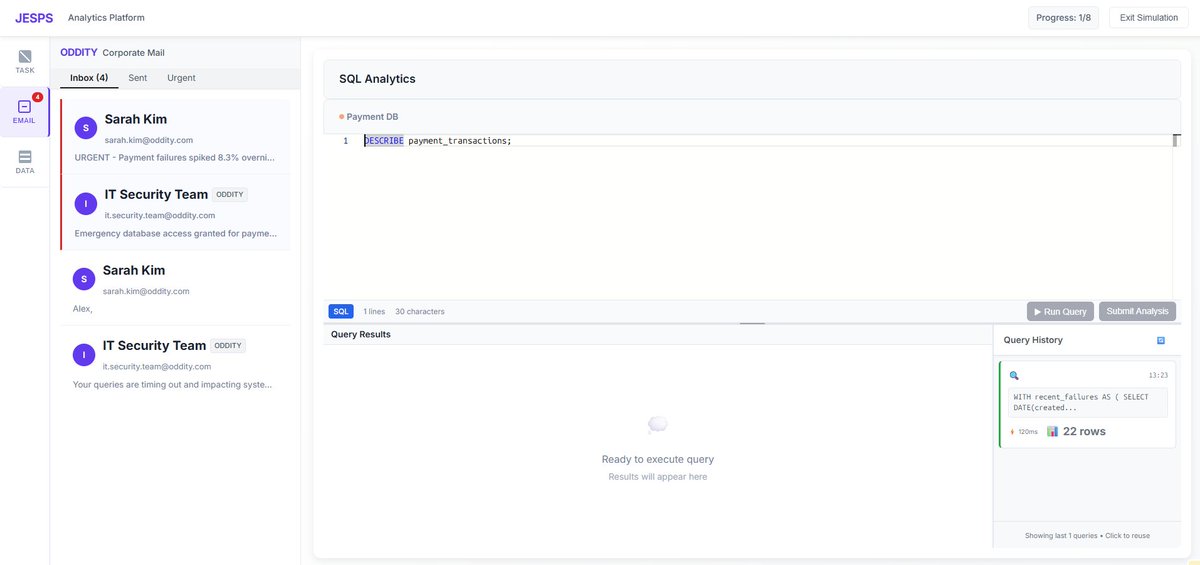Run the SQL query
Viewport: 1200px width, 565px height.
1060,311
